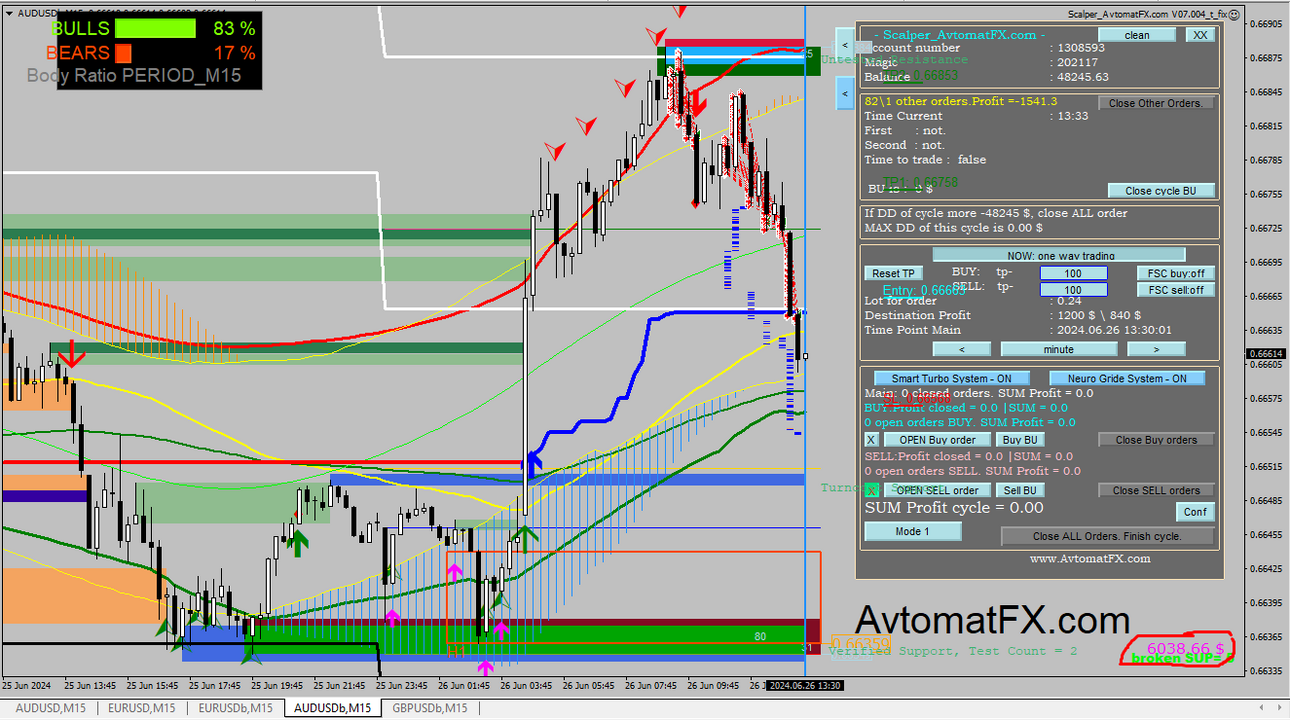
Task: Click 'Verified Support, Test Count = 2' label
Action: pyautogui.click(x=953, y=651)
